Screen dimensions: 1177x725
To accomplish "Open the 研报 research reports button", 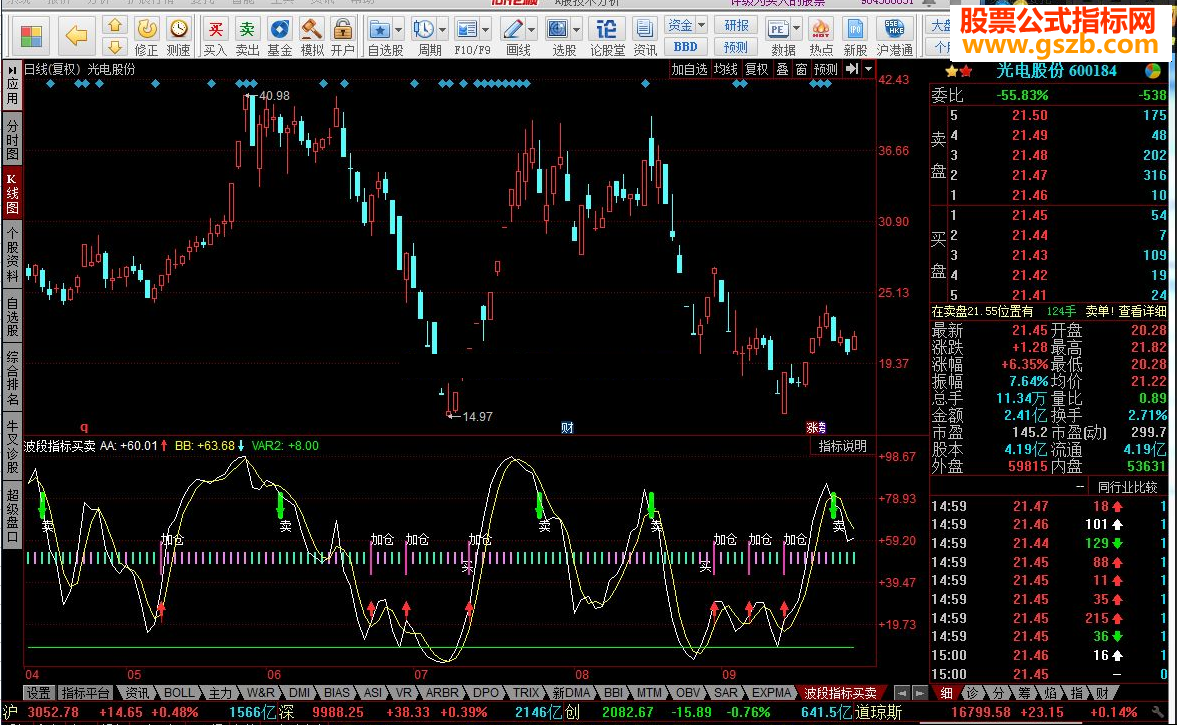I will [736, 26].
